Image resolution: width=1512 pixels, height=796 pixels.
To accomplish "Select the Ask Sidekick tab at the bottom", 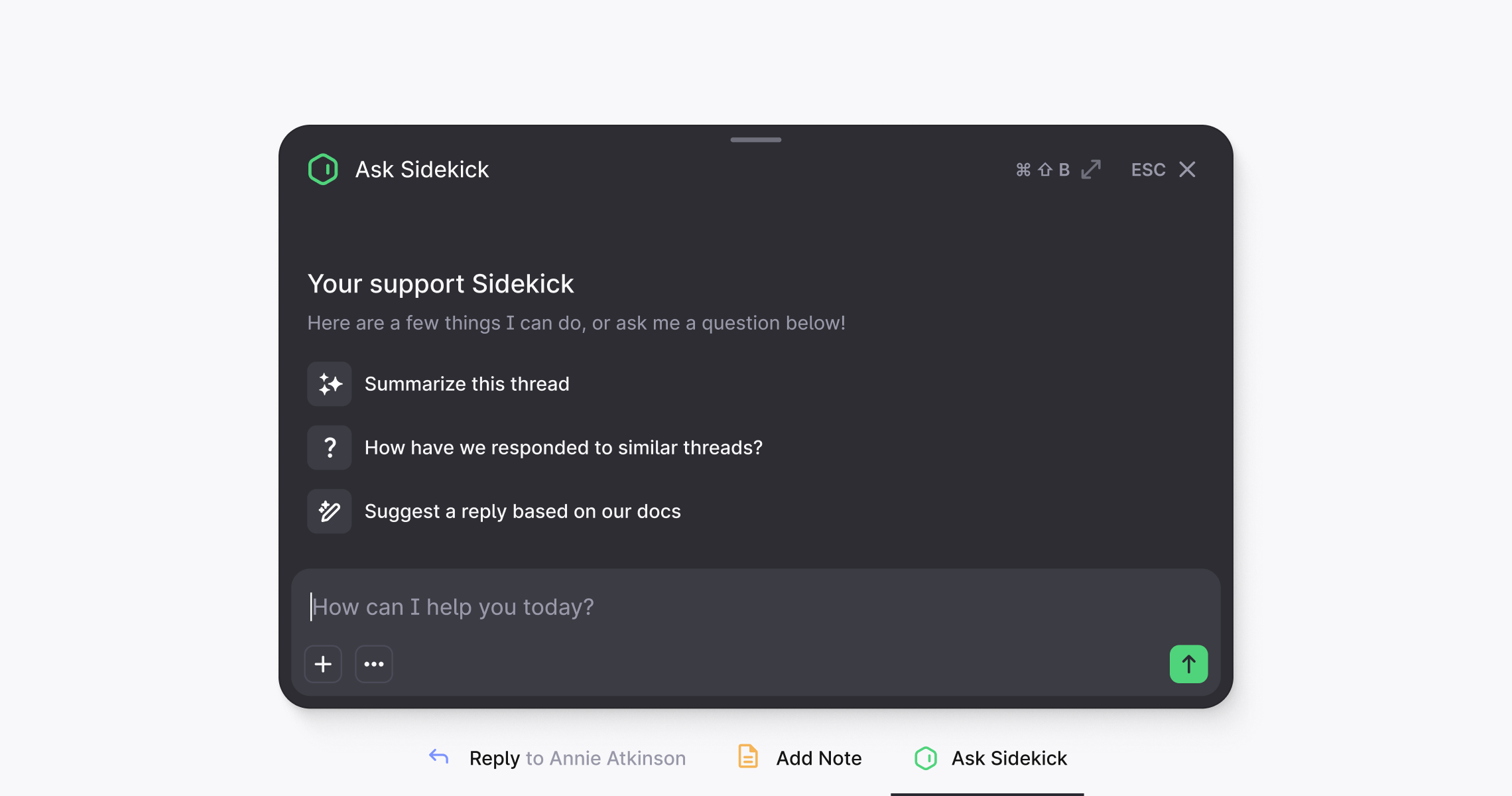I will (x=1009, y=758).
